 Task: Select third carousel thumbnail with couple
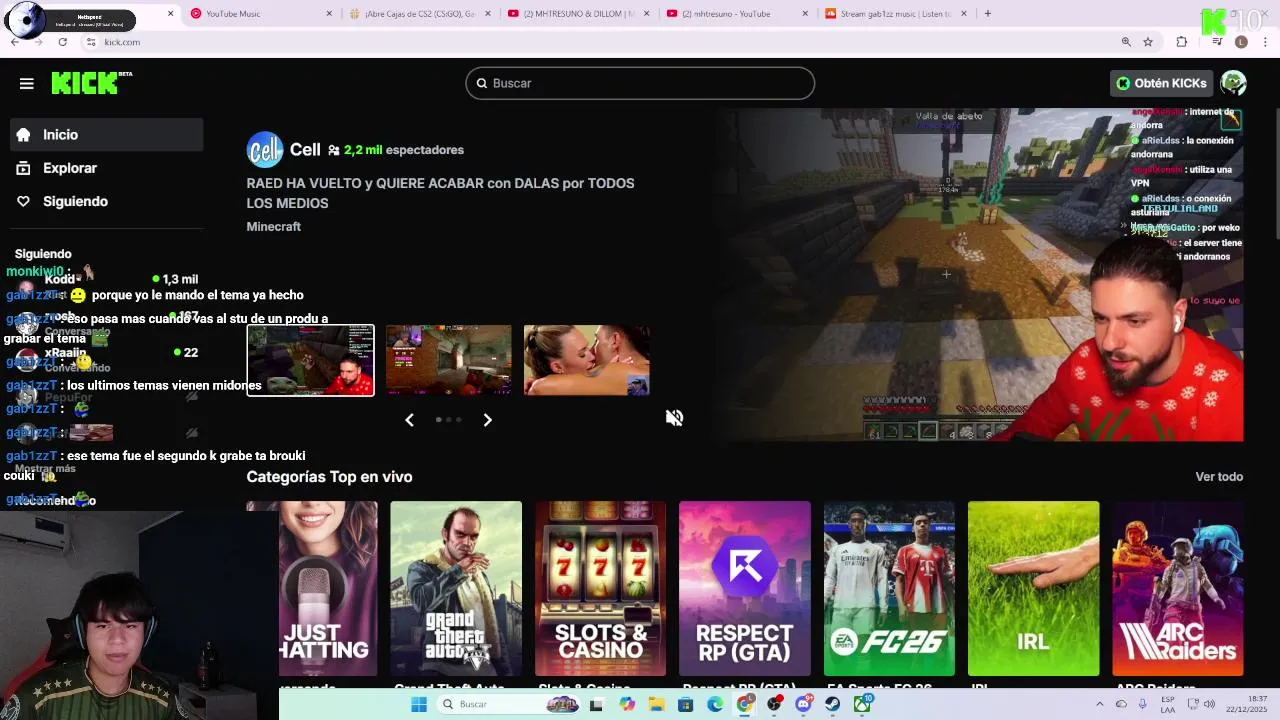pos(587,360)
